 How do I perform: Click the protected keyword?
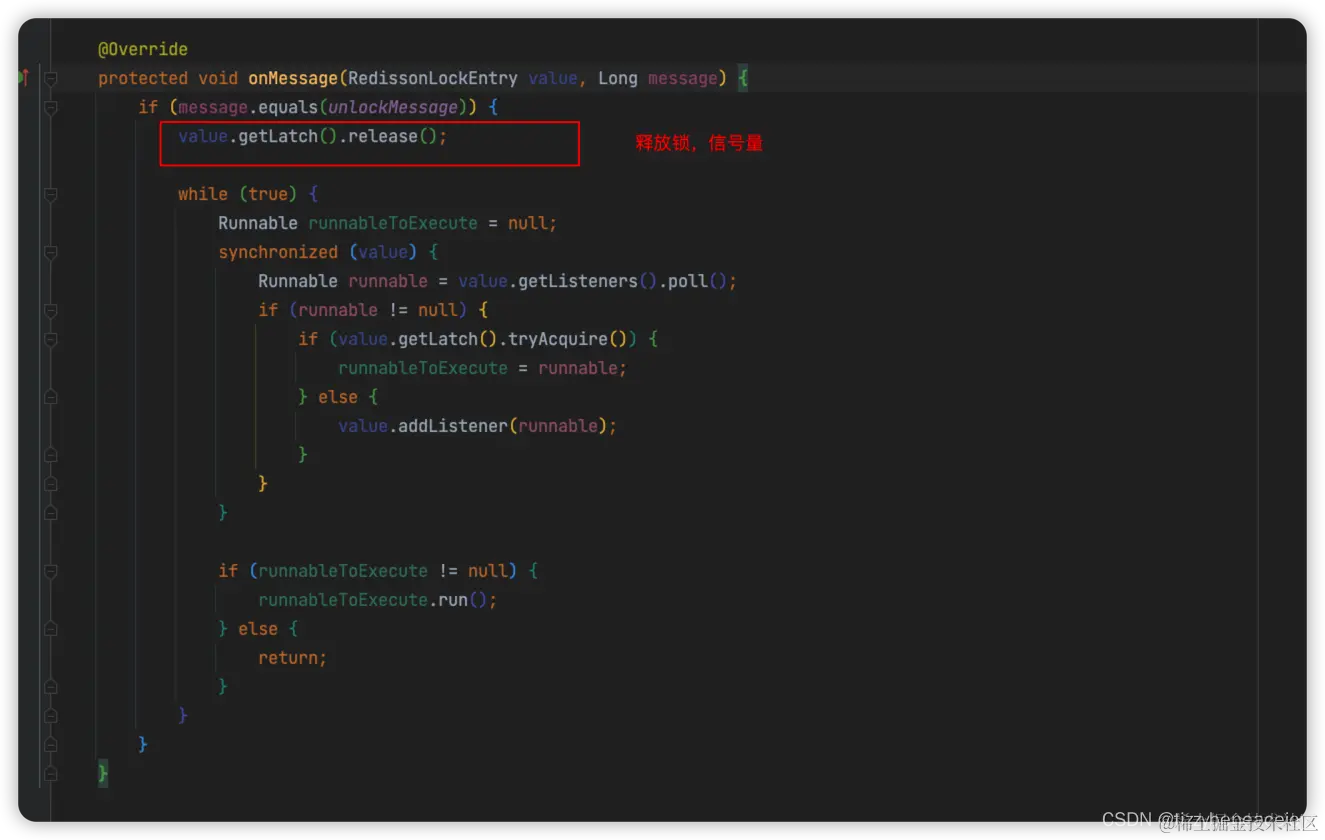143,78
